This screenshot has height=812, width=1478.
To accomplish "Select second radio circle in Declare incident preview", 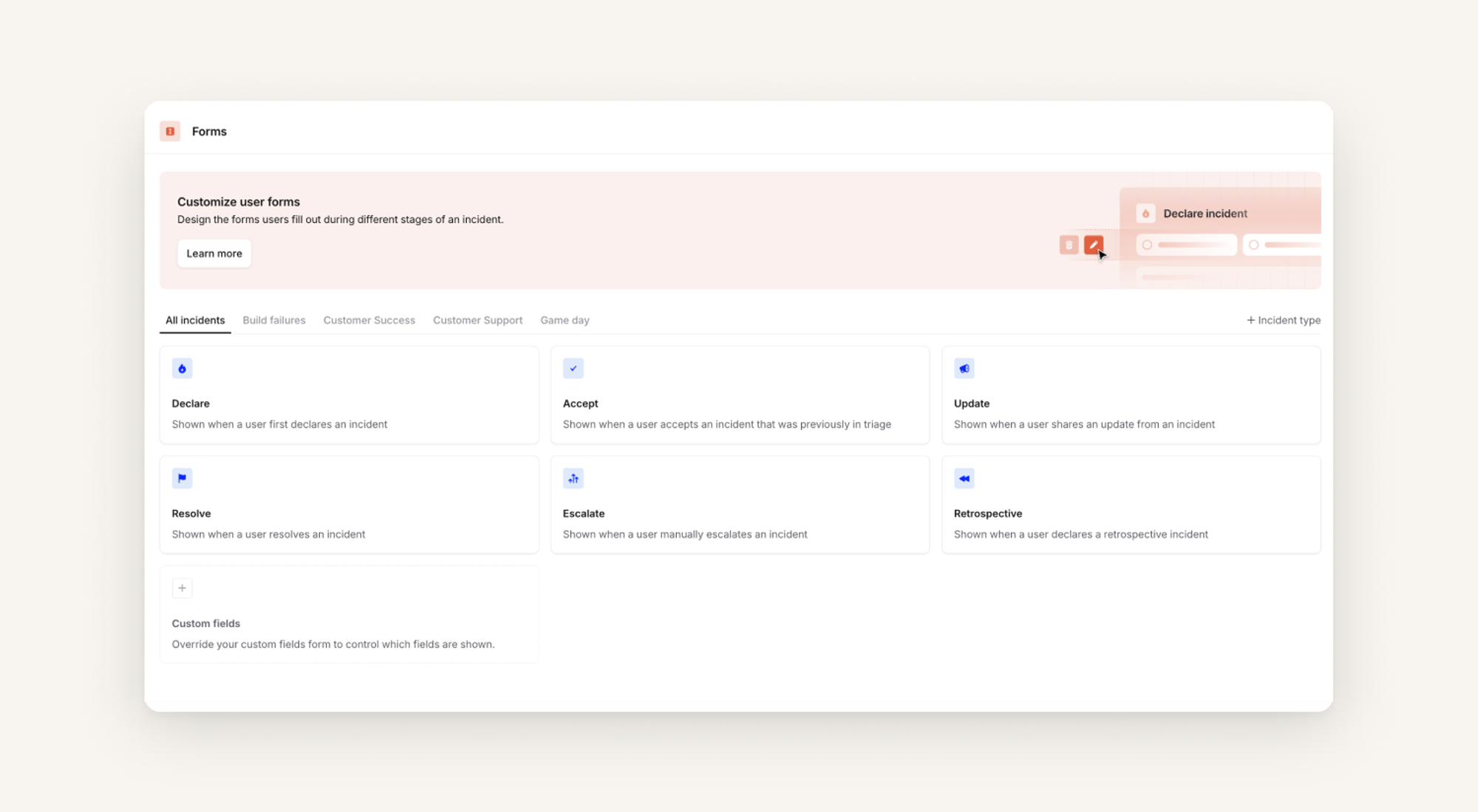I will (x=1253, y=245).
